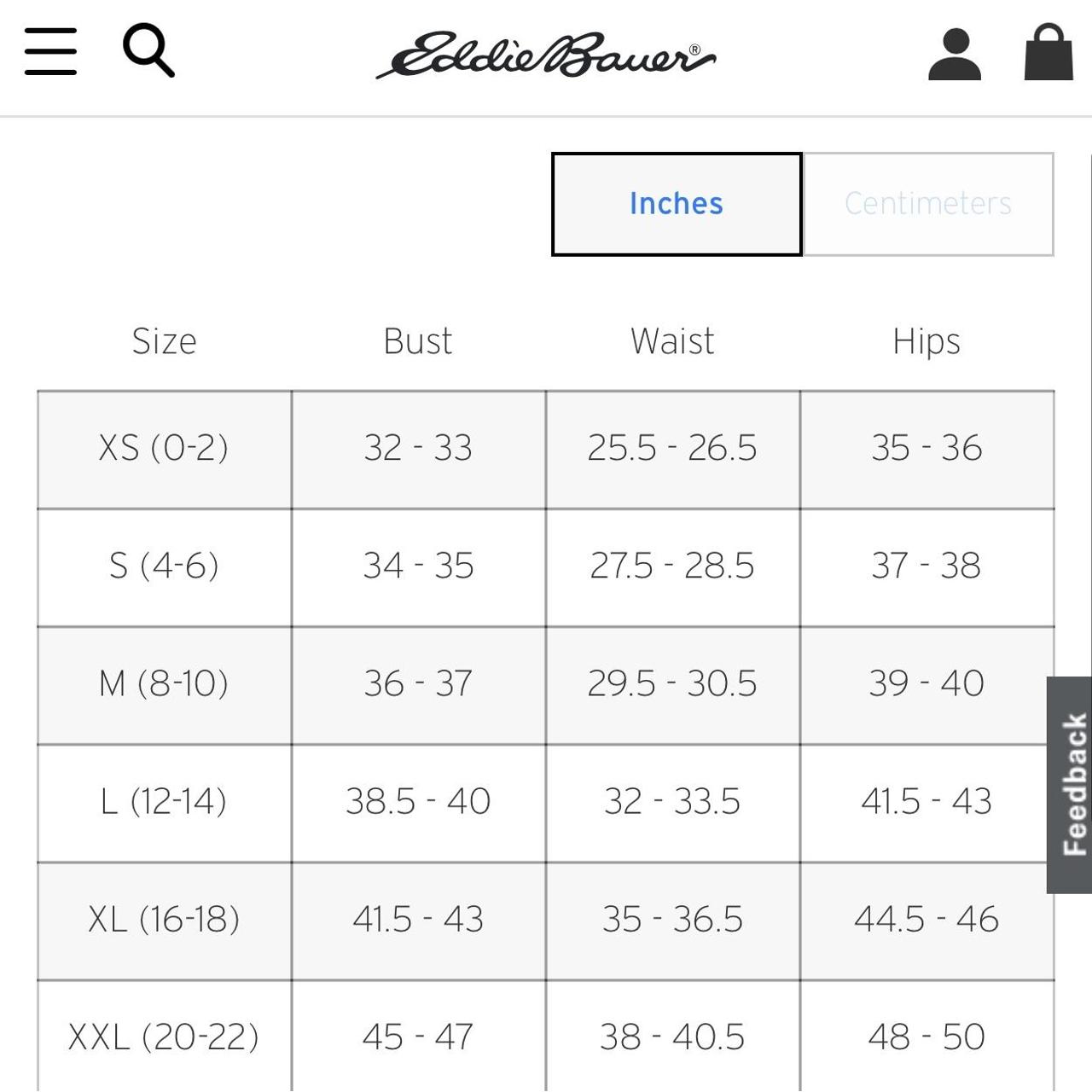Click the Size column header

click(164, 341)
